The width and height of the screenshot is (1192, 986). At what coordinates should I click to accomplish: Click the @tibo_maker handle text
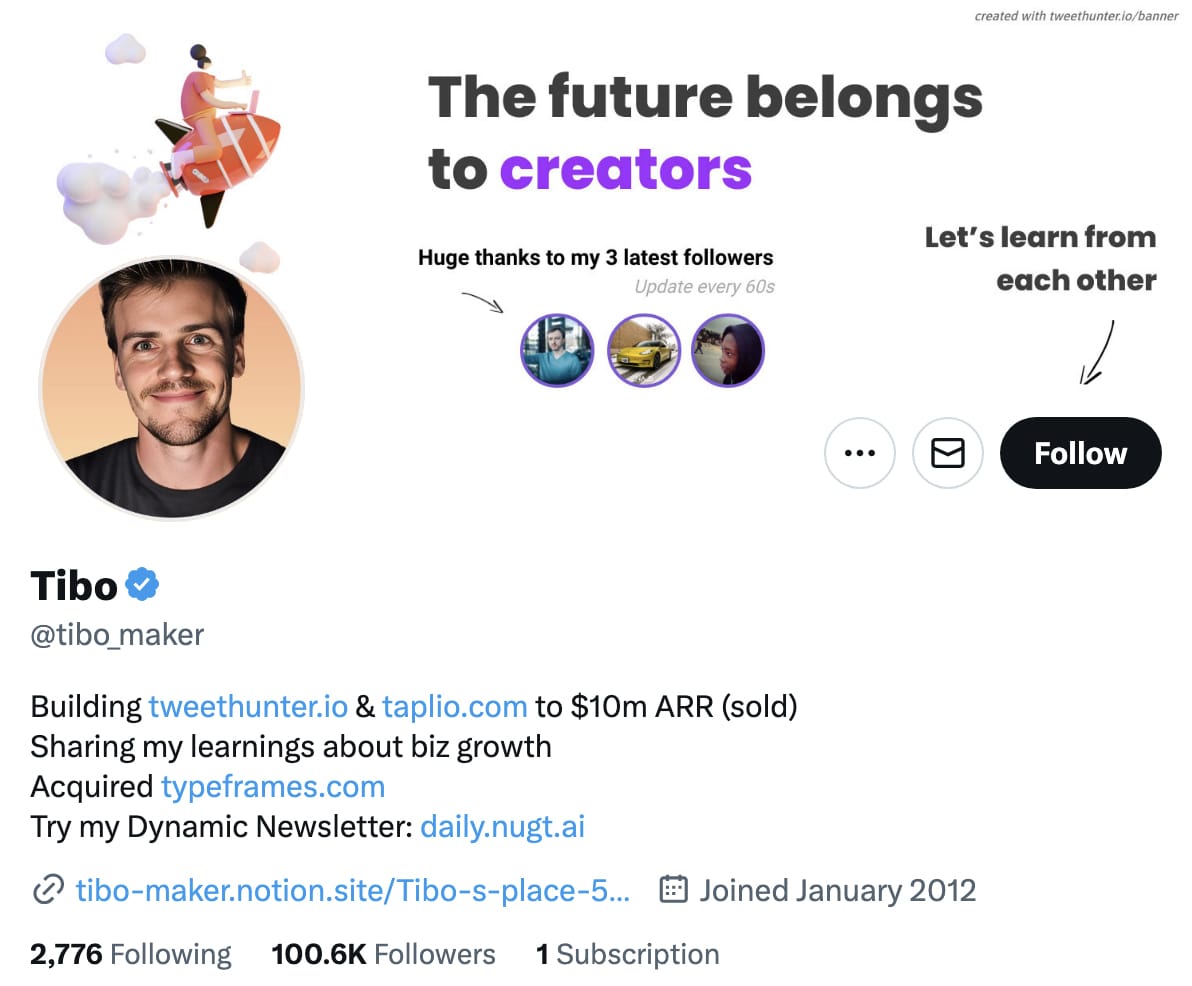coord(117,635)
